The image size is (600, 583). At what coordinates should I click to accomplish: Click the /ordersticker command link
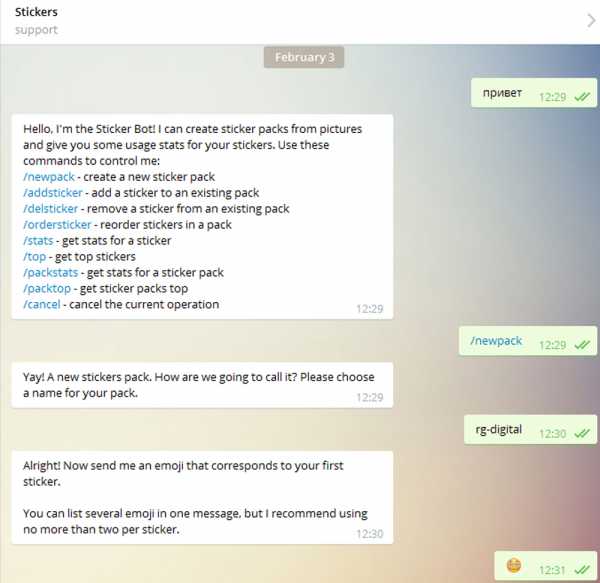[x=57, y=225]
